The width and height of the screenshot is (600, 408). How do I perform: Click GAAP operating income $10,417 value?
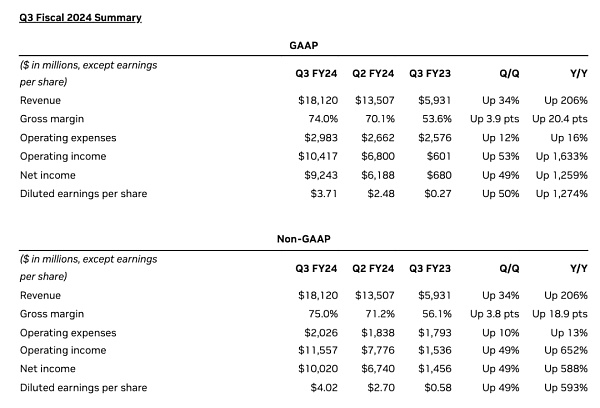319,156
